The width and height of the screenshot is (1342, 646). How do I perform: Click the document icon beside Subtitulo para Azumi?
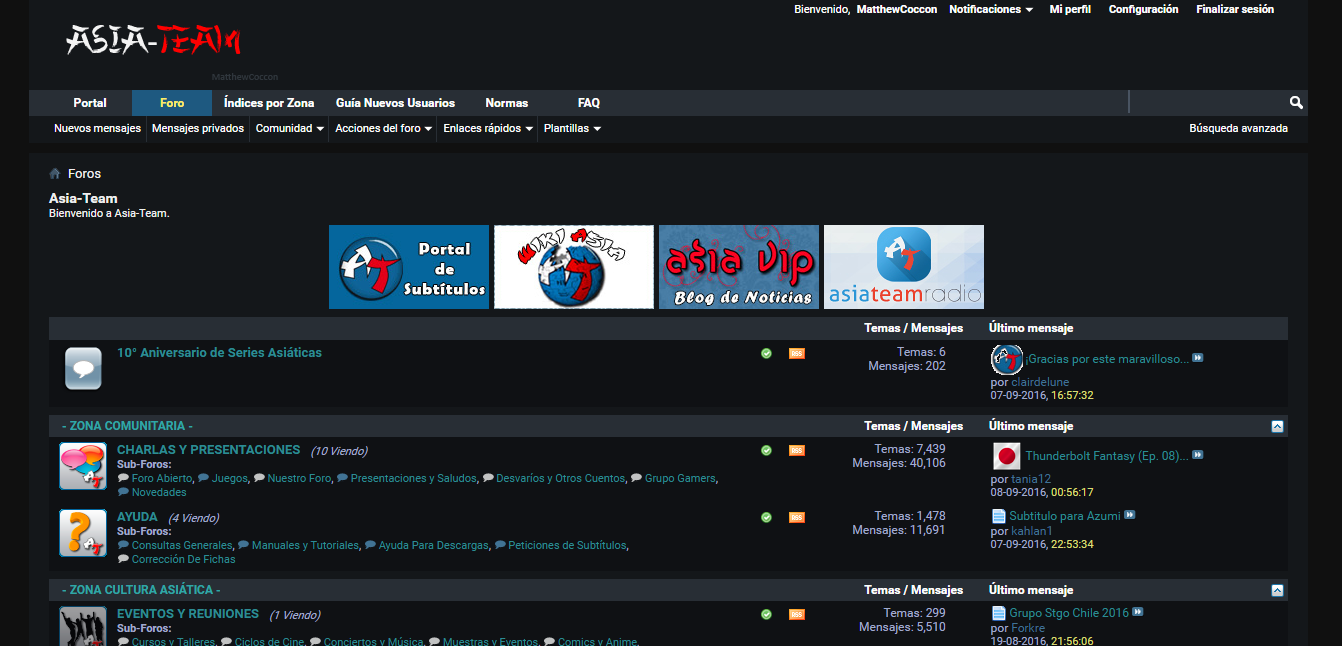coord(998,516)
